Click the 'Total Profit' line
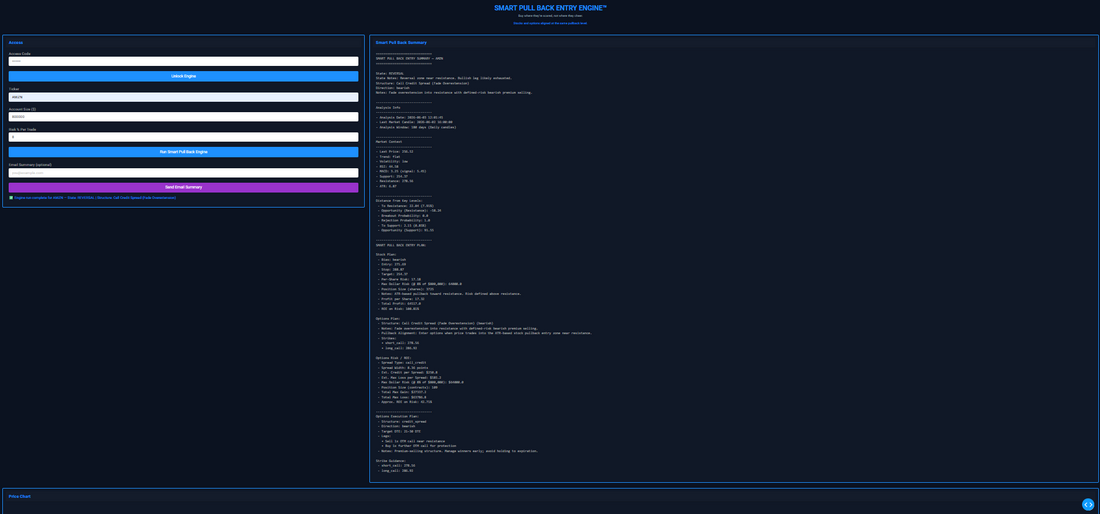The height and width of the screenshot is (514, 1100). click(401, 303)
